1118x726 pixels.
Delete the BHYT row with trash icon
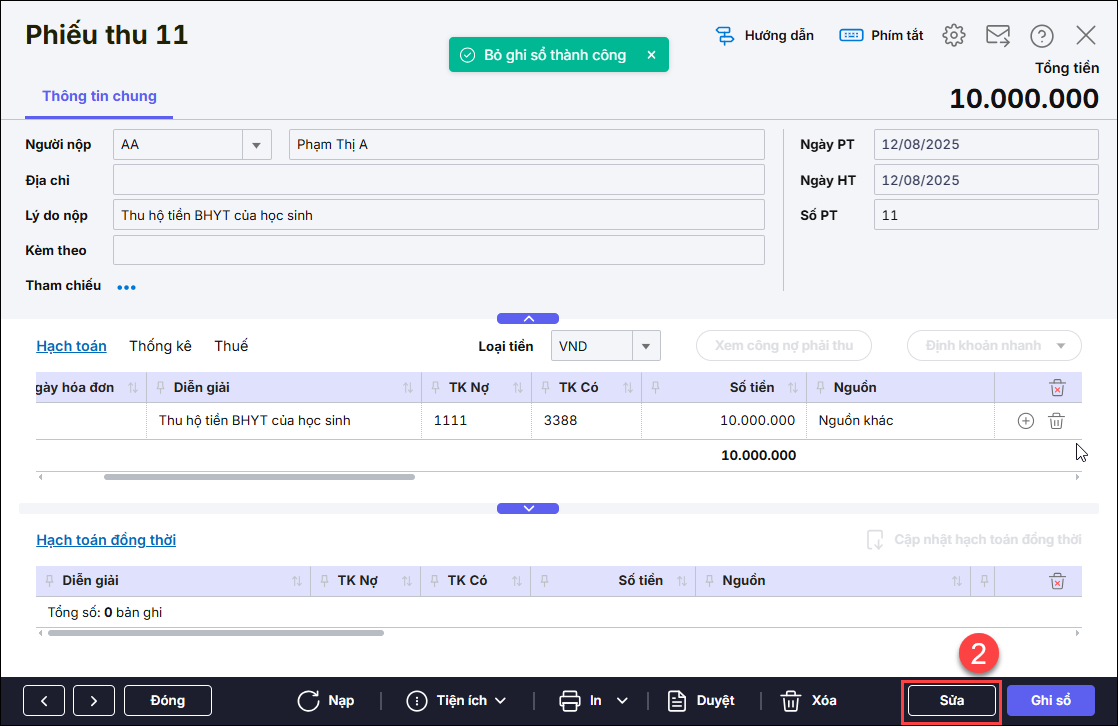coord(1056,421)
